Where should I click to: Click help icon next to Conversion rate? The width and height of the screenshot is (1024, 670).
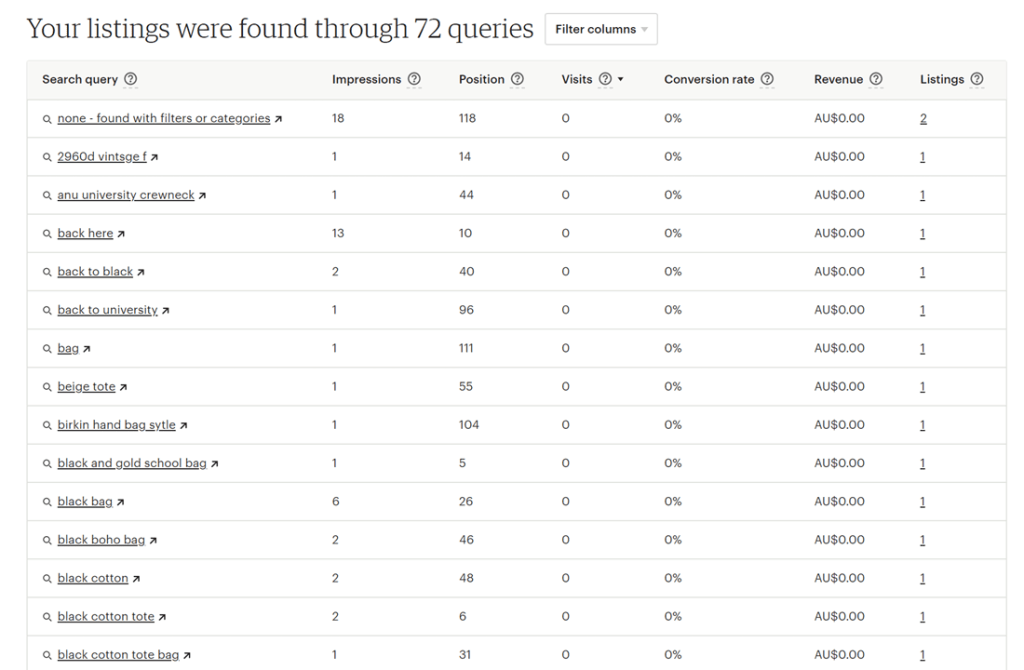(767, 80)
